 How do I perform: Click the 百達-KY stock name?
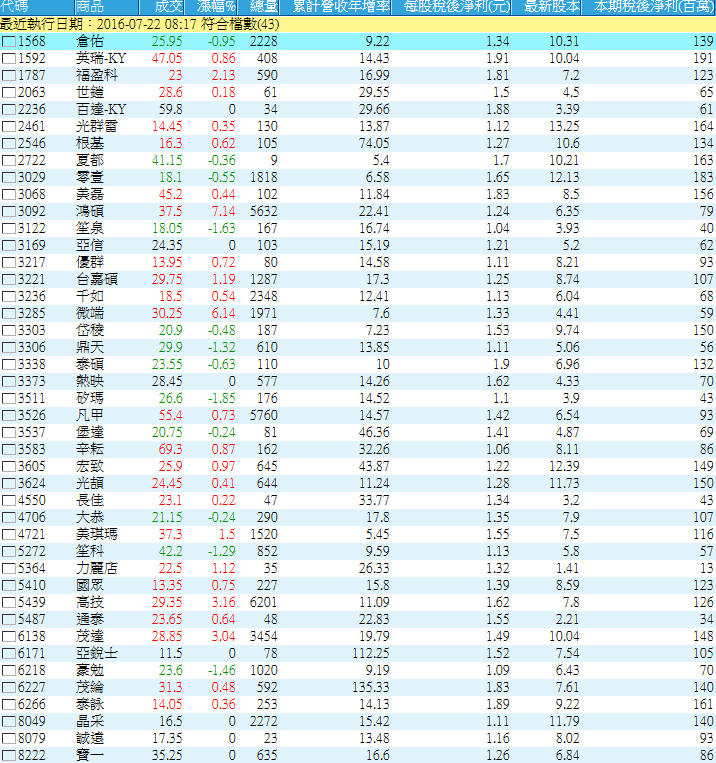(101, 110)
